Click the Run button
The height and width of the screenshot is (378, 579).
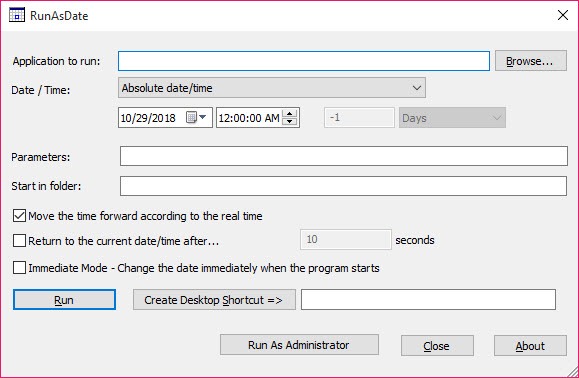click(x=64, y=300)
